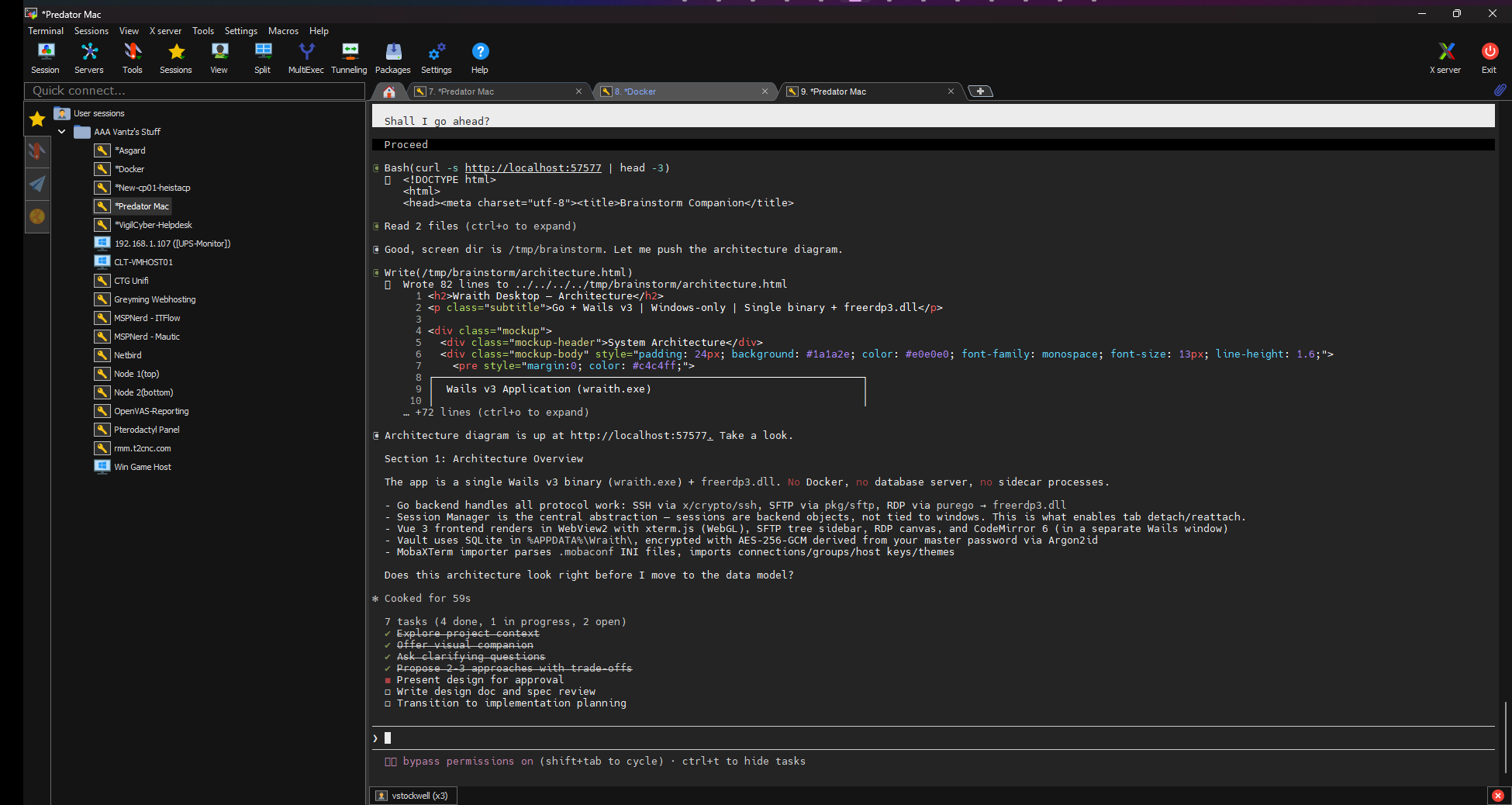Close the 7. *Predator Mac tab
This screenshot has height=805, width=1512.
tap(578, 92)
